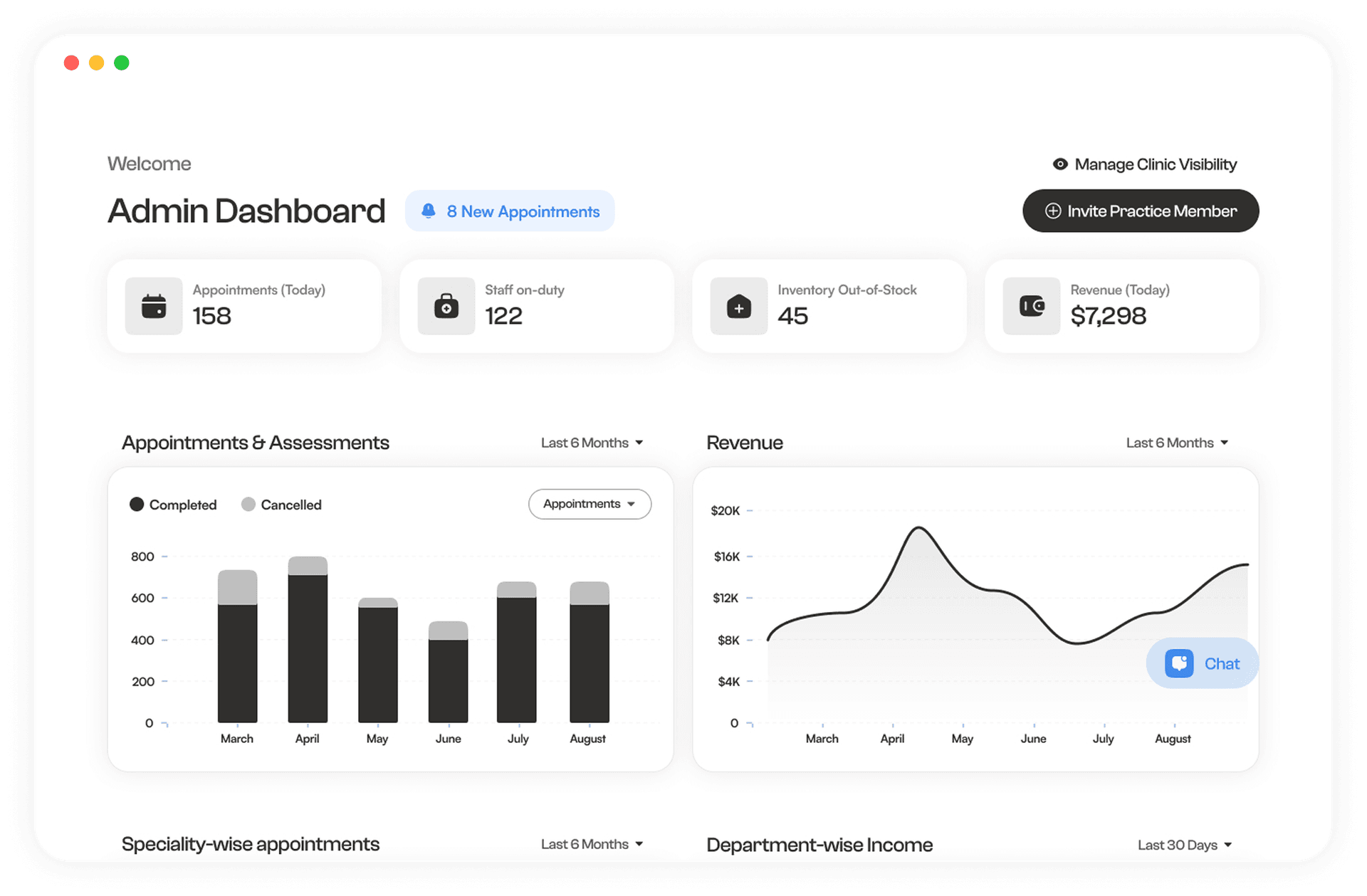Click the blue chat bubble icon
The image size is (1367, 896).
(1179, 663)
